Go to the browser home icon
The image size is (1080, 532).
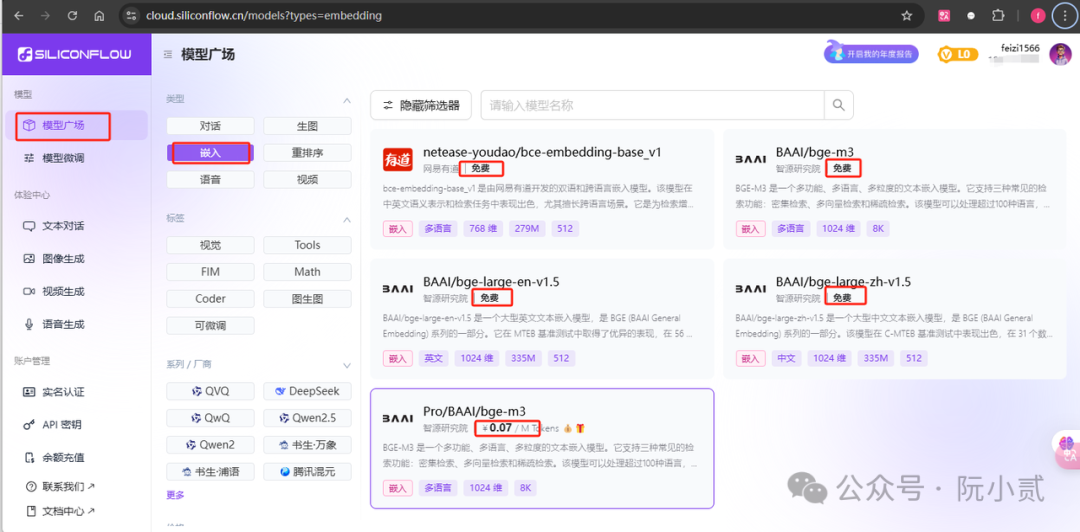[99, 15]
